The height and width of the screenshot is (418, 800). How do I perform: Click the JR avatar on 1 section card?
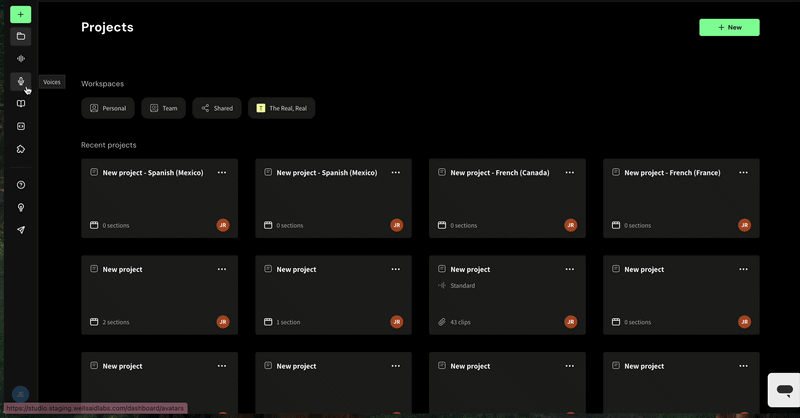[396, 322]
